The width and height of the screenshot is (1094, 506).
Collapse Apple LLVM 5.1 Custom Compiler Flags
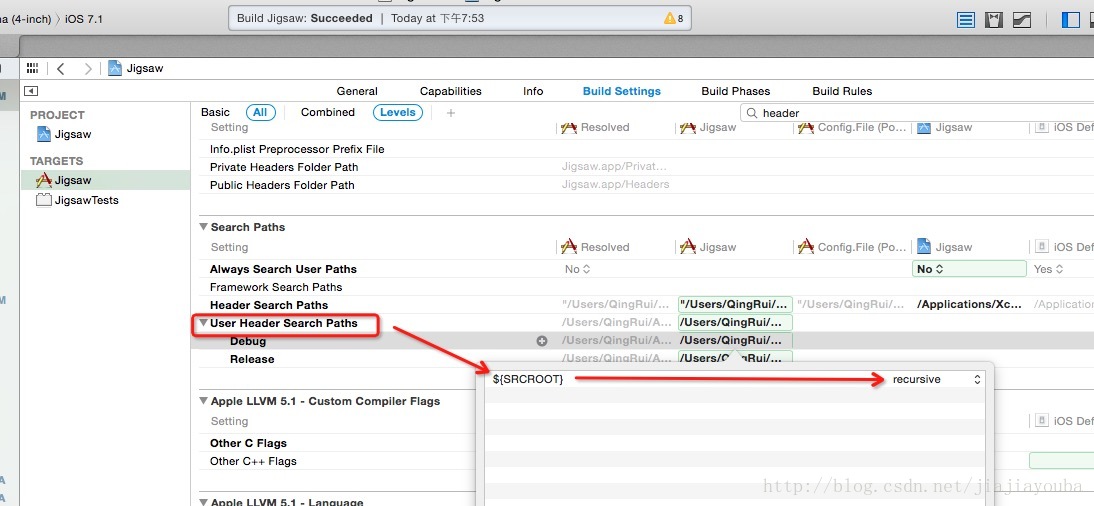(204, 401)
